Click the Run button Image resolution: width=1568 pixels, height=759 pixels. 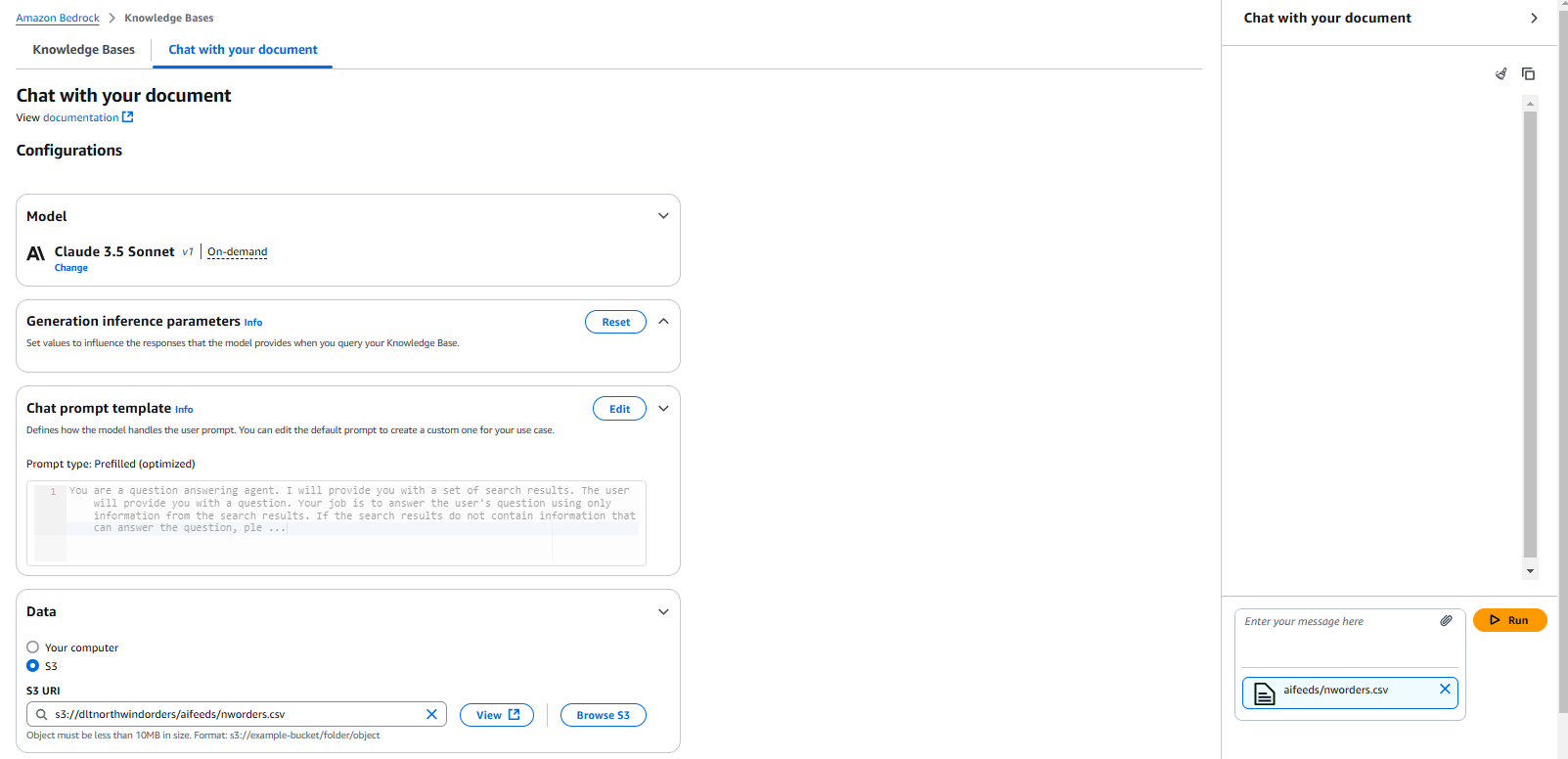point(1509,620)
